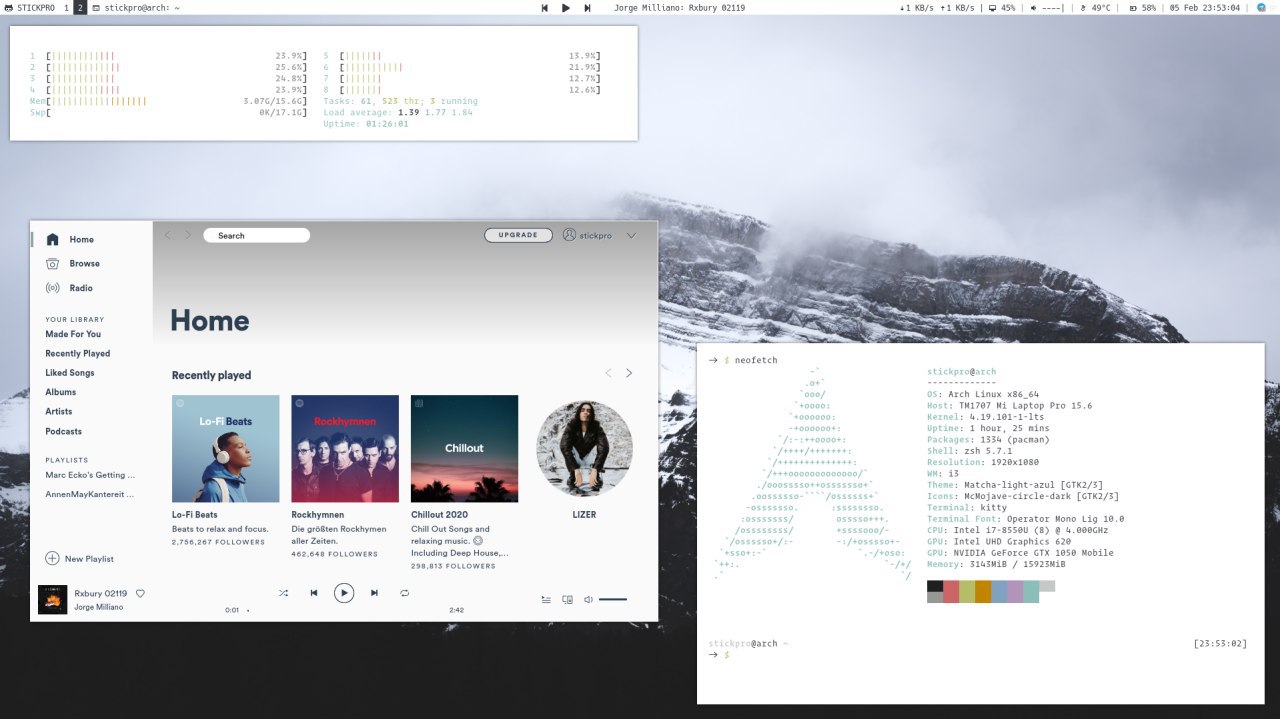Mute with the Spotify speaker icon
The width and height of the screenshot is (1280, 719).
point(588,600)
